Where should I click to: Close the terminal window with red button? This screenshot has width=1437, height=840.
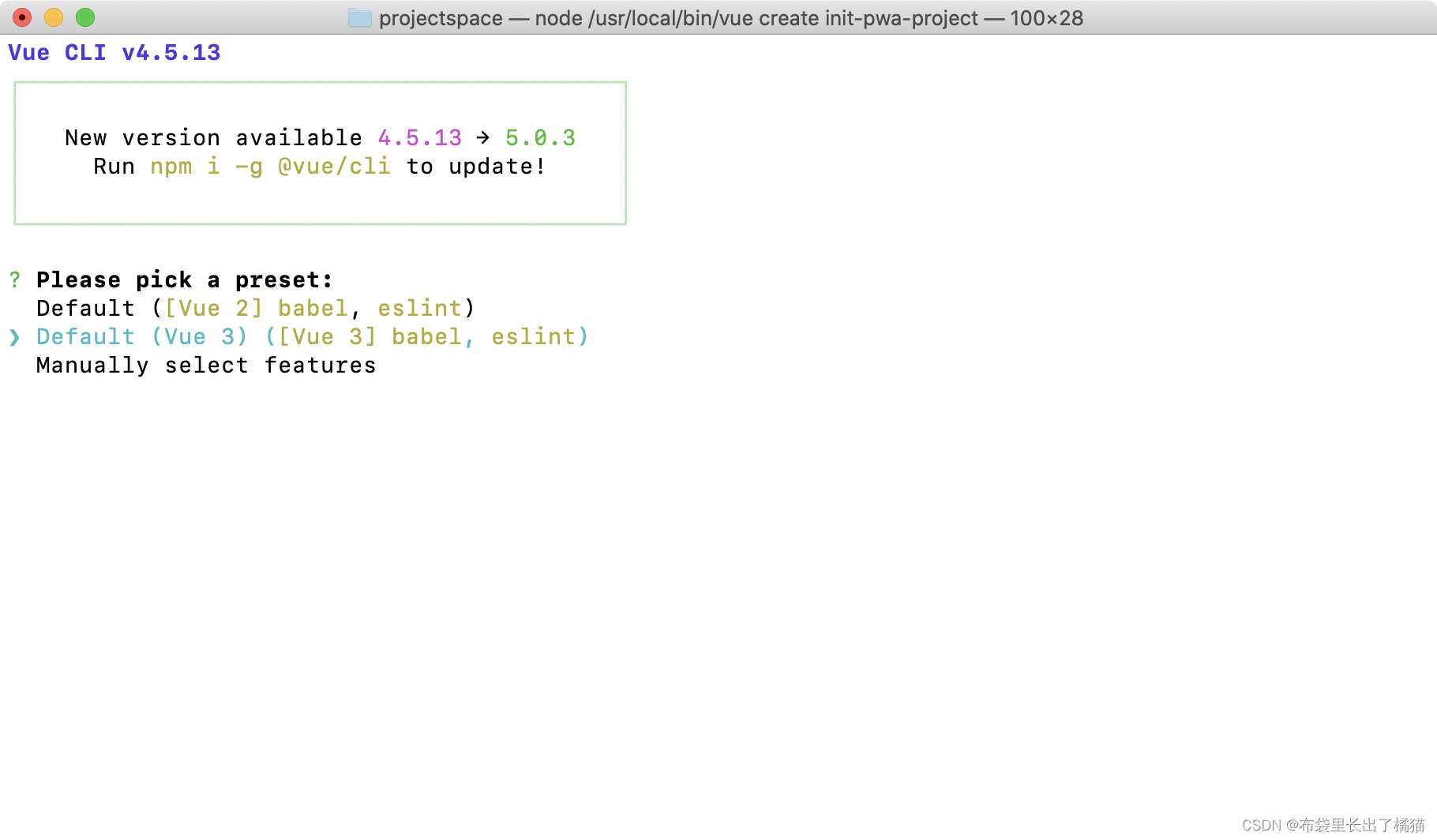22,17
